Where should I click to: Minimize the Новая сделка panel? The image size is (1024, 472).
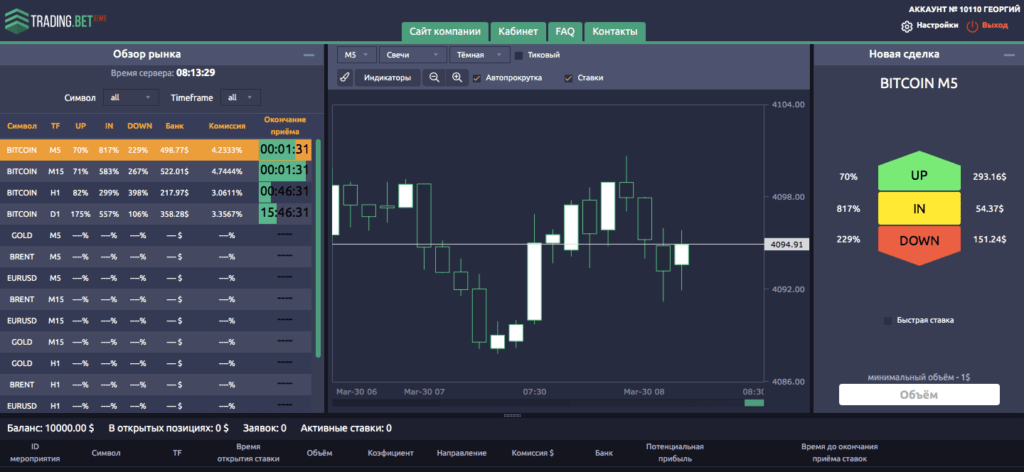click(x=1006, y=55)
